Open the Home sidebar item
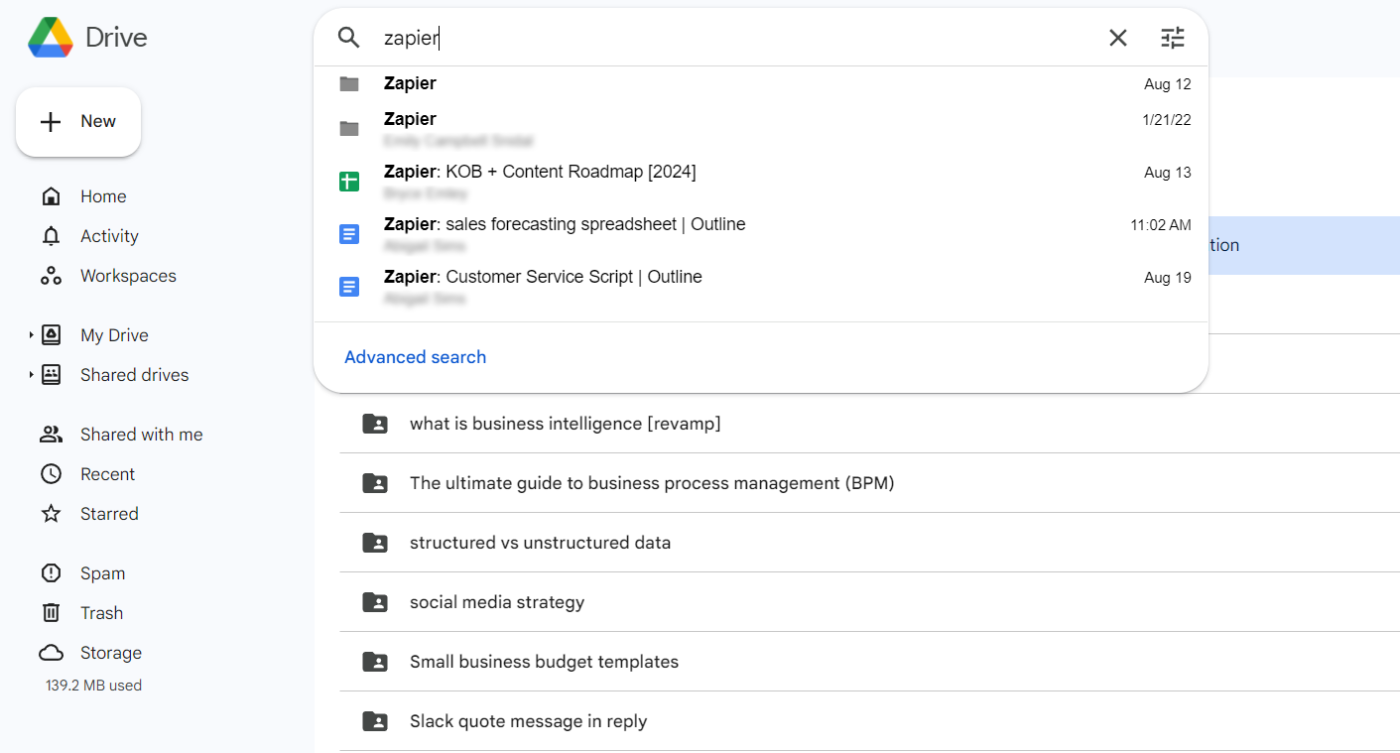The width and height of the screenshot is (1400, 753). pos(102,197)
